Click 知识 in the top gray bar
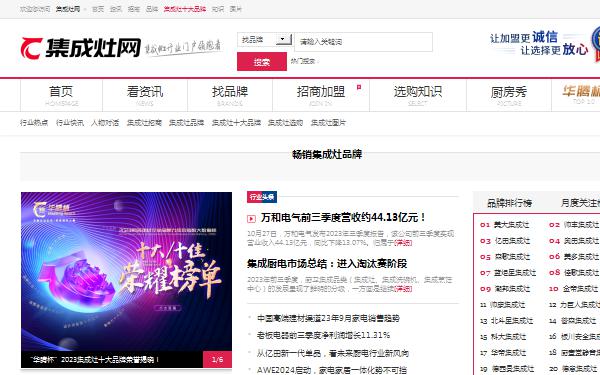This screenshot has width=600, height=375. pyautogui.click(x=218, y=9)
